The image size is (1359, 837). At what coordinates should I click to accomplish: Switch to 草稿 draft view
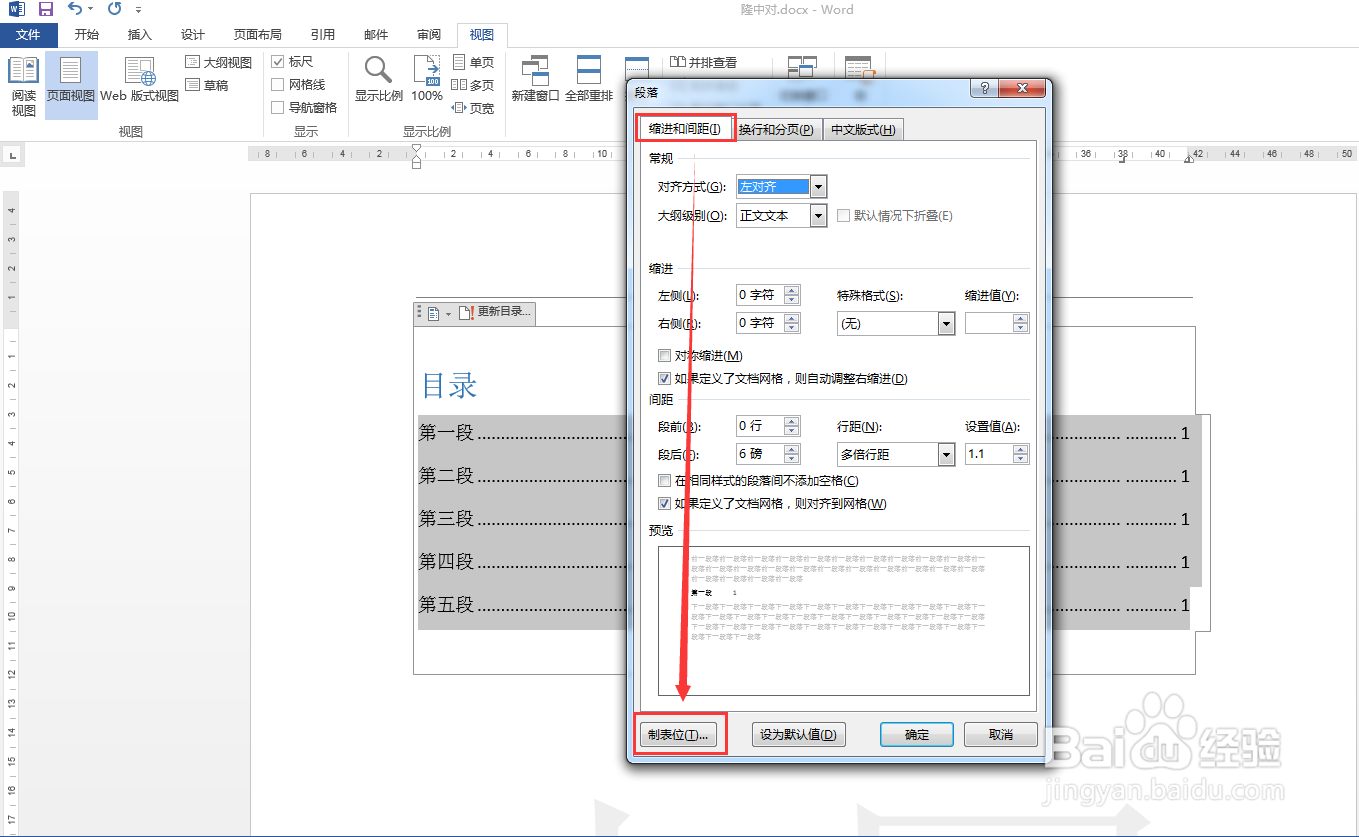[x=208, y=85]
